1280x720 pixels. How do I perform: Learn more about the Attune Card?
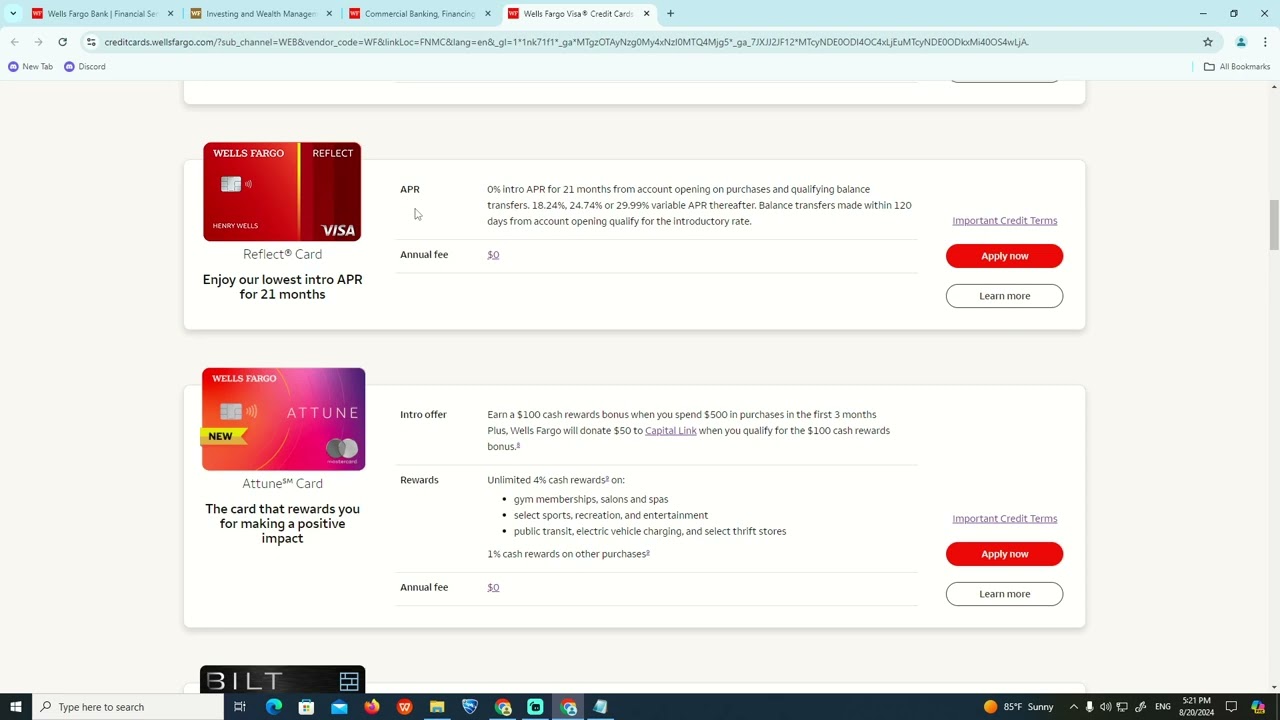(x=1004, y=594)
